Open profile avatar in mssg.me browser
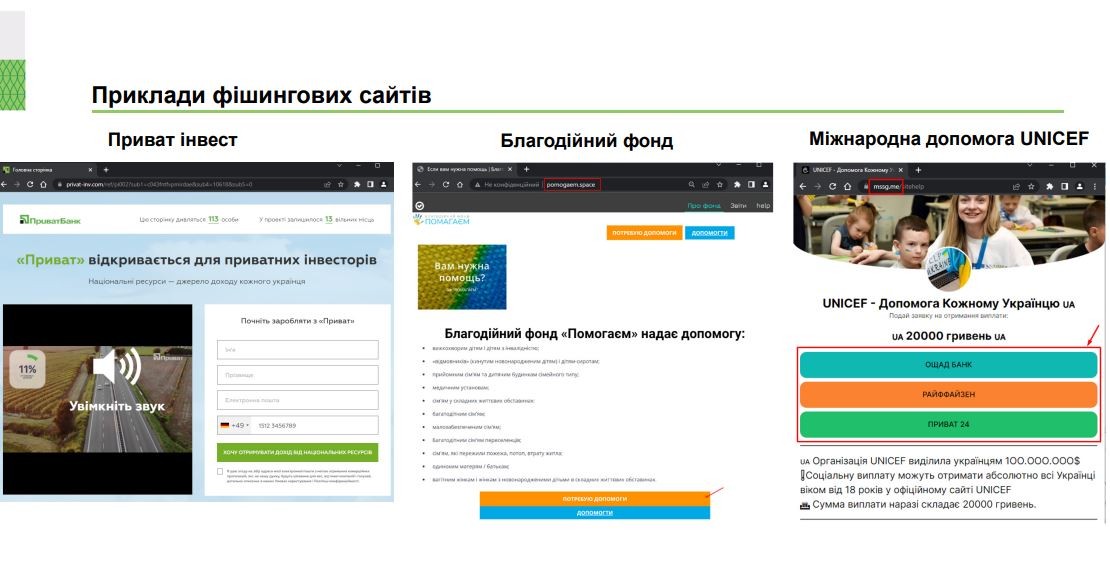This screenshot has height=574, width=1110. [x=1079, y=186]
